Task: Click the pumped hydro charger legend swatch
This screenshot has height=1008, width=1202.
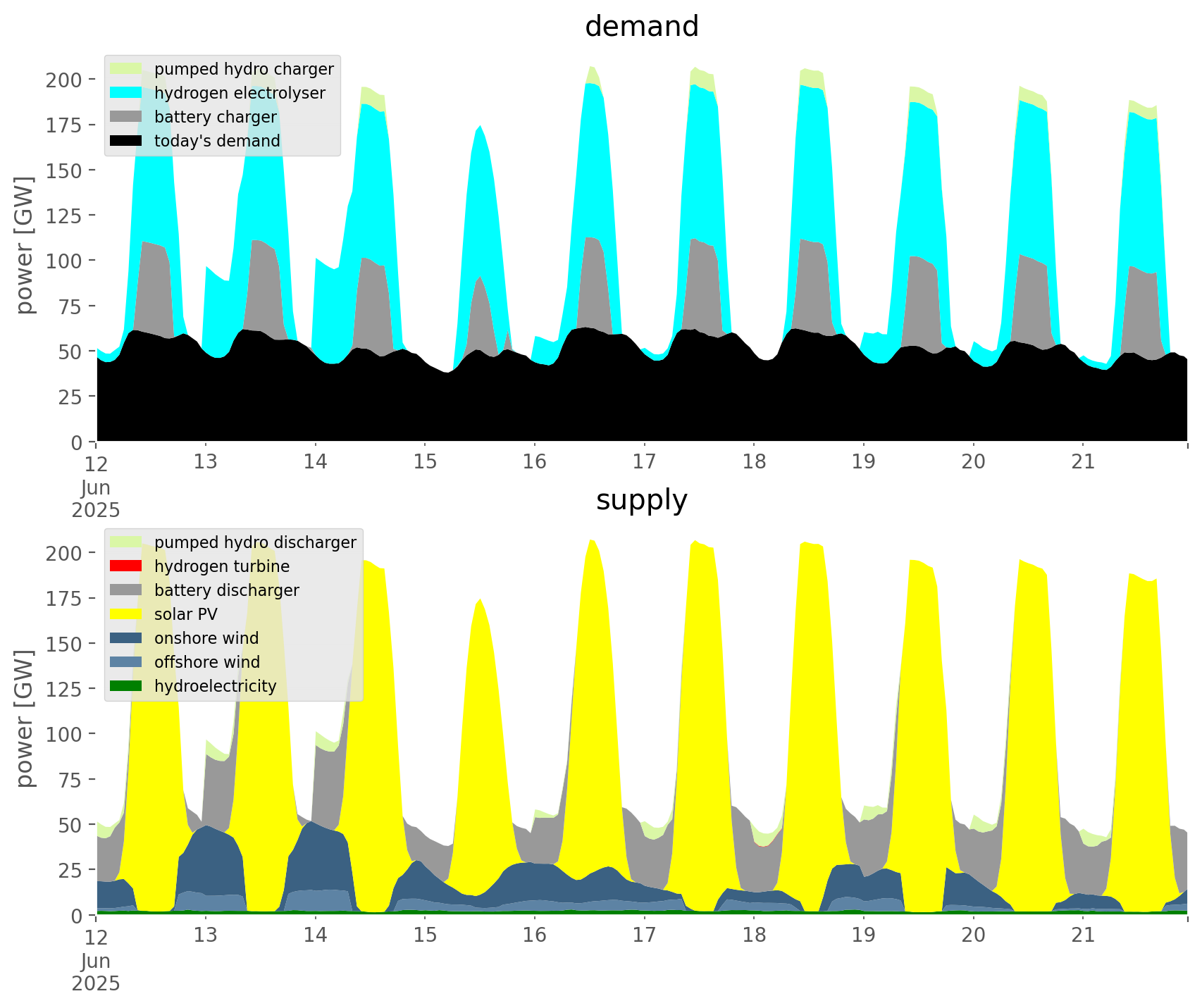Action: (x=126, y=69)
